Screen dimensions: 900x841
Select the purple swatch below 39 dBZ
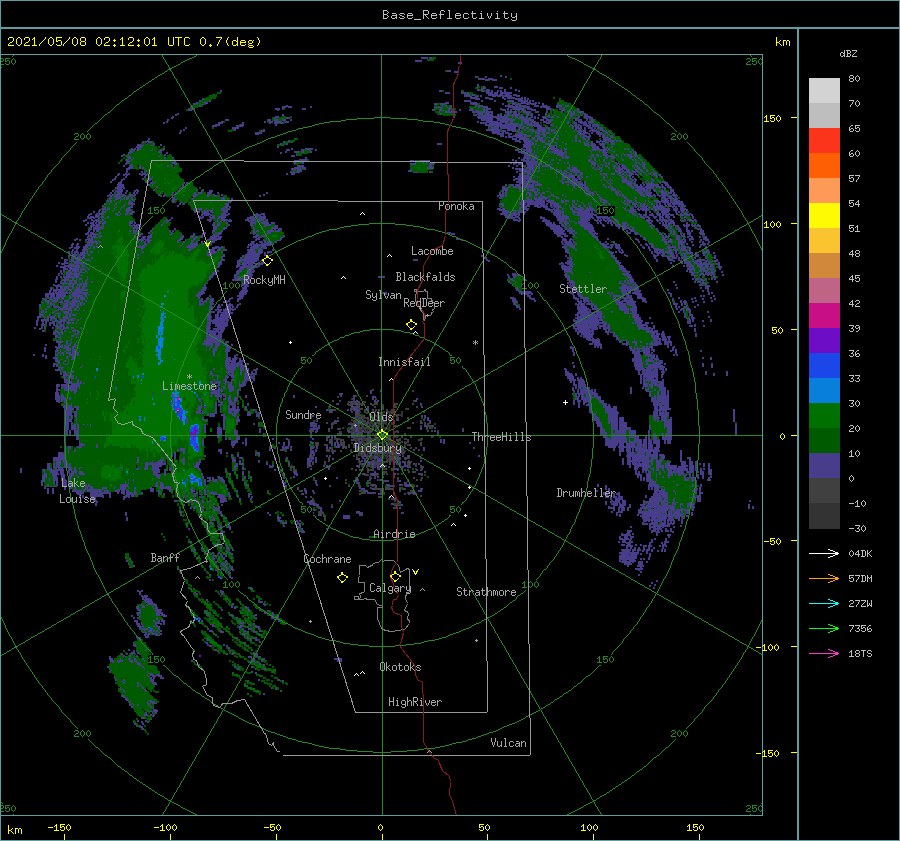(824, 341)
